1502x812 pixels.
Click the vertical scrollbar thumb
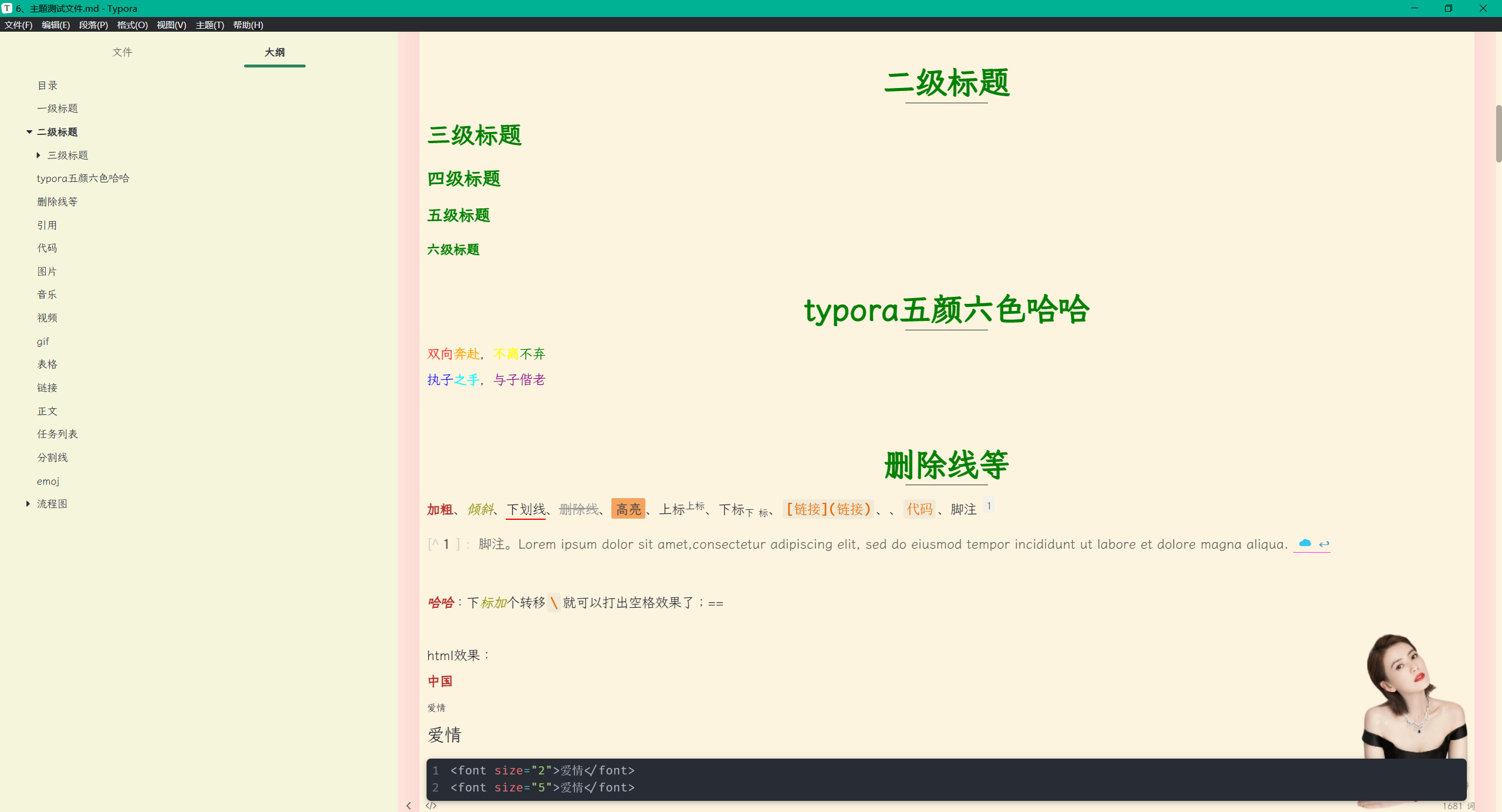coord(1498,134)
